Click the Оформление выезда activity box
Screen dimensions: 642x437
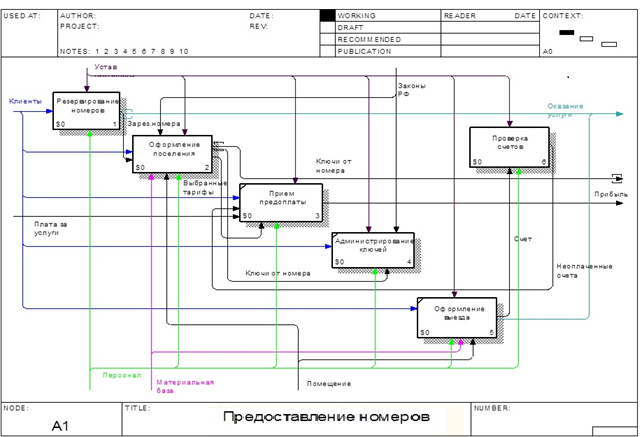tap(457, 318)
